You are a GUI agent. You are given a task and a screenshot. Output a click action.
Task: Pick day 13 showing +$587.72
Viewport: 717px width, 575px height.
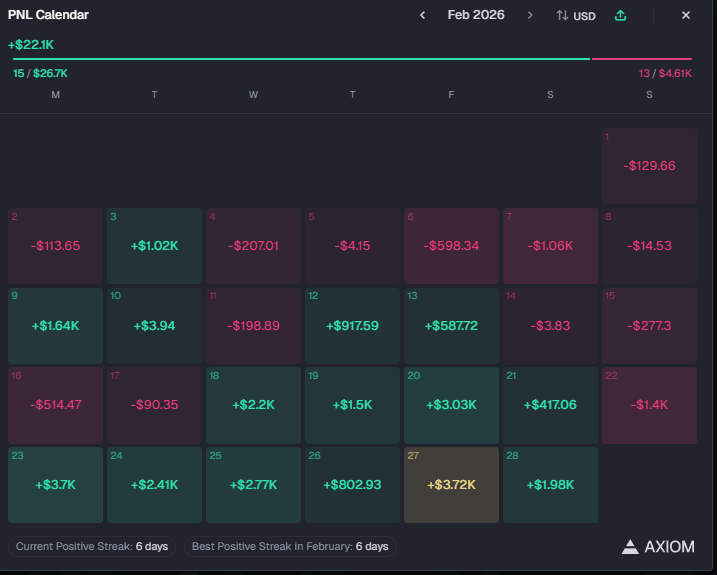click(x=451, y=326)
